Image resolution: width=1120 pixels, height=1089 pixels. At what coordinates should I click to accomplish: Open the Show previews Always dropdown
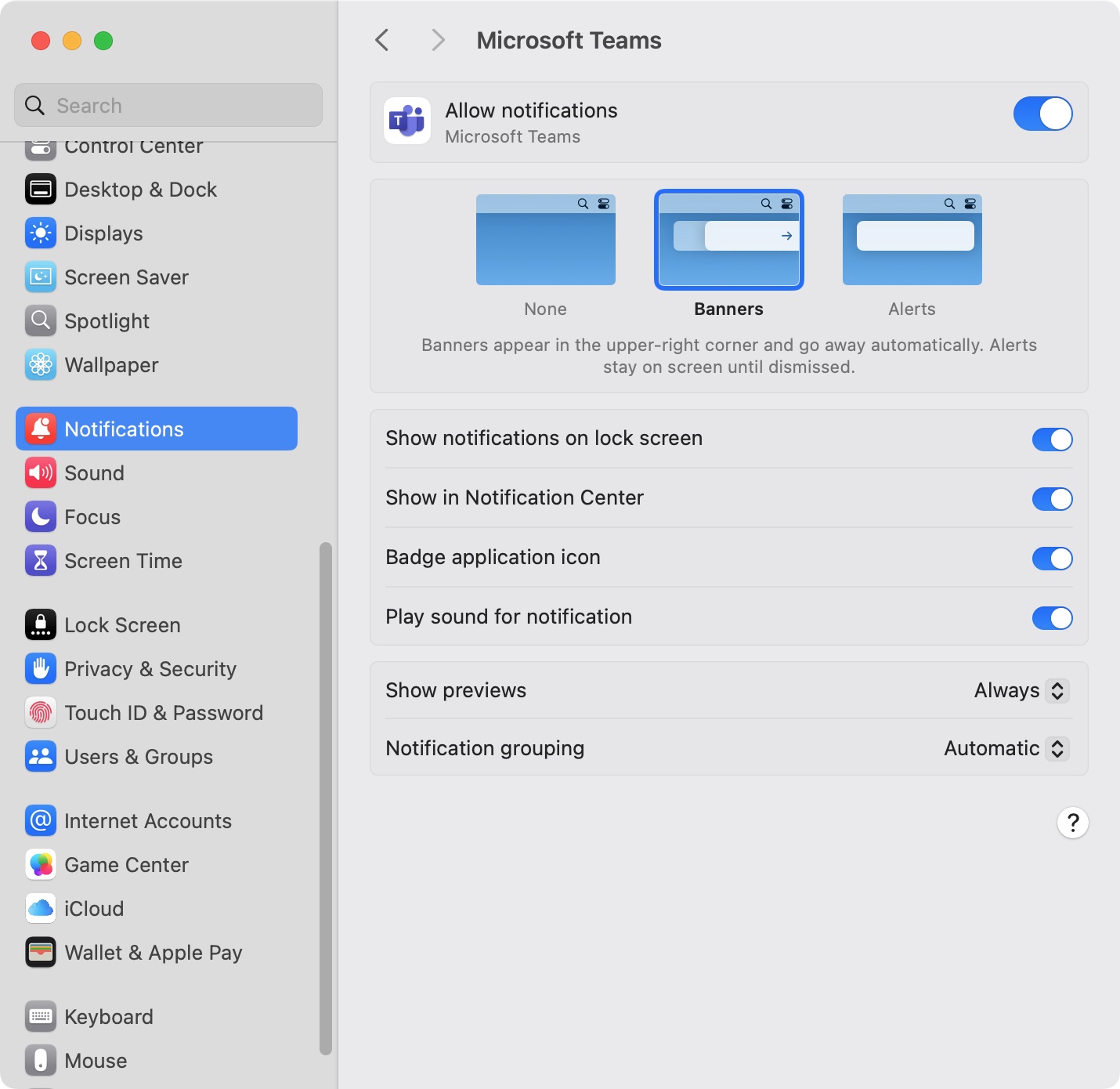[1021, 690]
